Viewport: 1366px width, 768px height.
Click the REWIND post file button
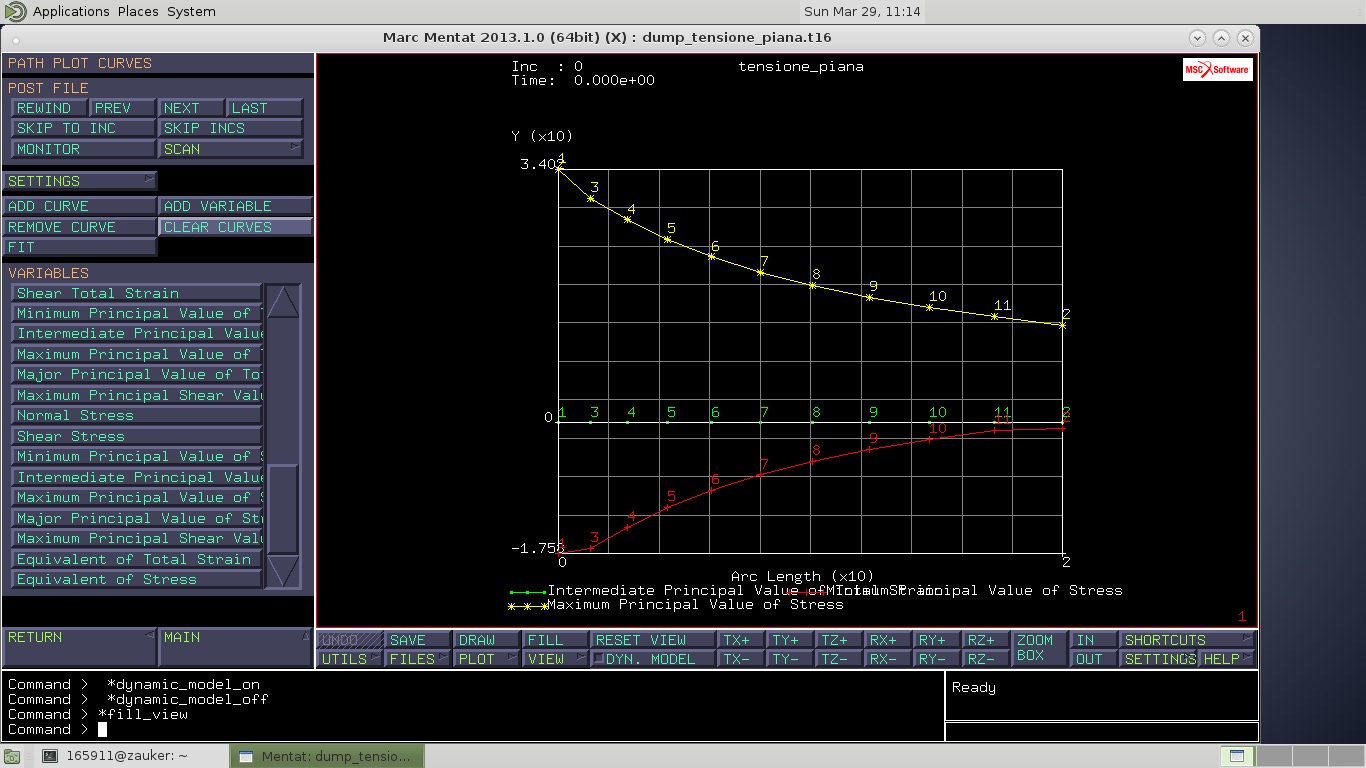coord(49,108)
